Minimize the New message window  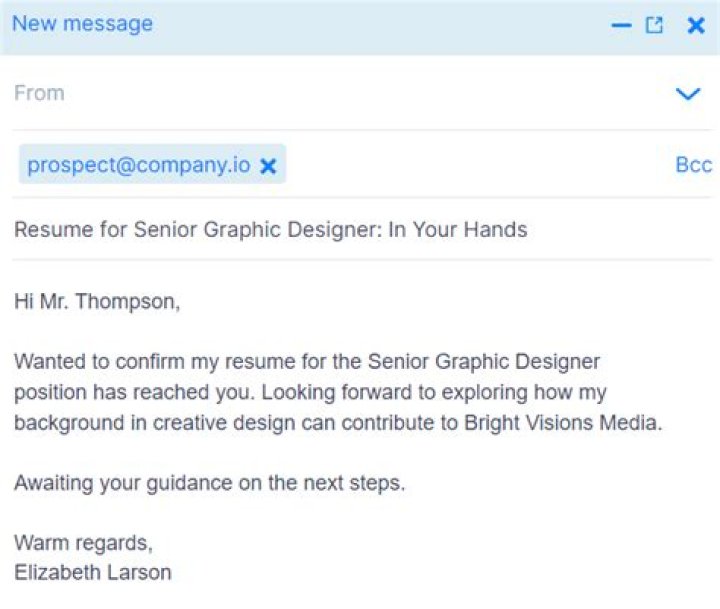pos(621,26)
